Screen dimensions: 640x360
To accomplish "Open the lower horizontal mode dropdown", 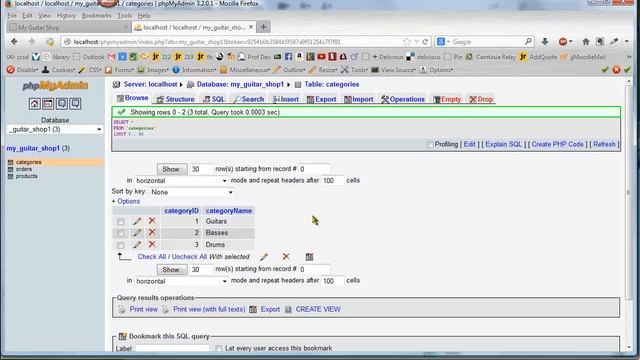I will pos(181,281).
